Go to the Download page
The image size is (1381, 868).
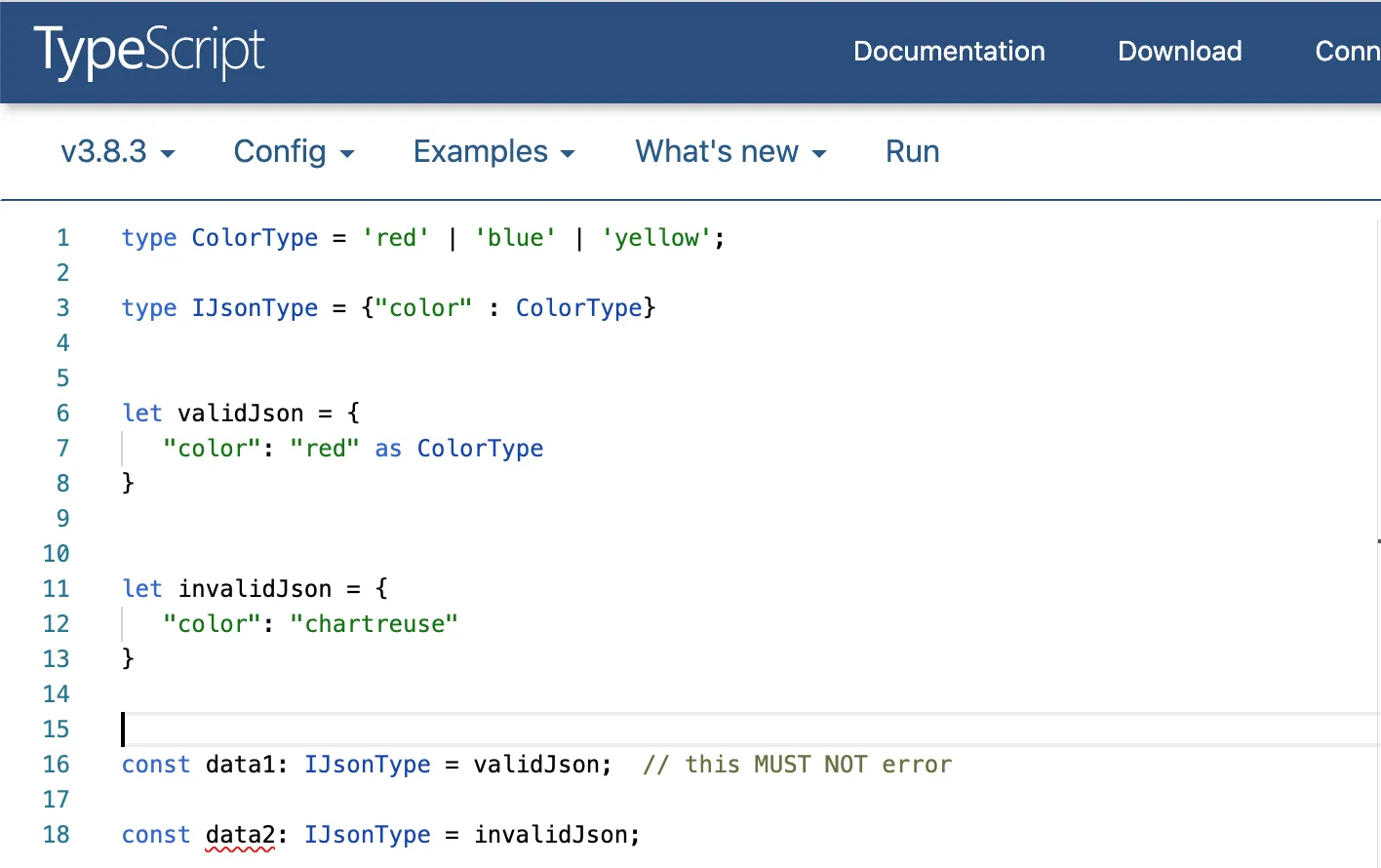[1179, 52]
